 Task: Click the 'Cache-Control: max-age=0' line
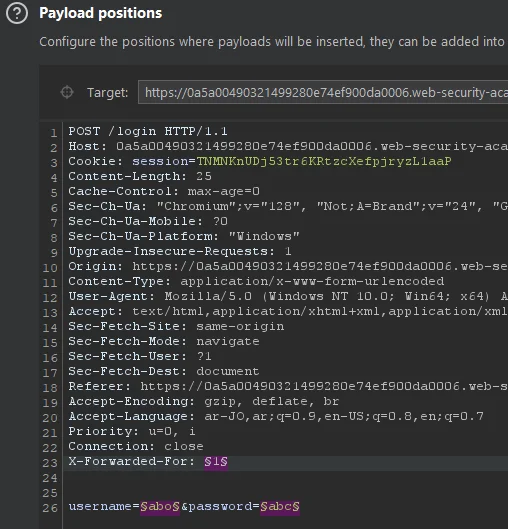point(164,191)
